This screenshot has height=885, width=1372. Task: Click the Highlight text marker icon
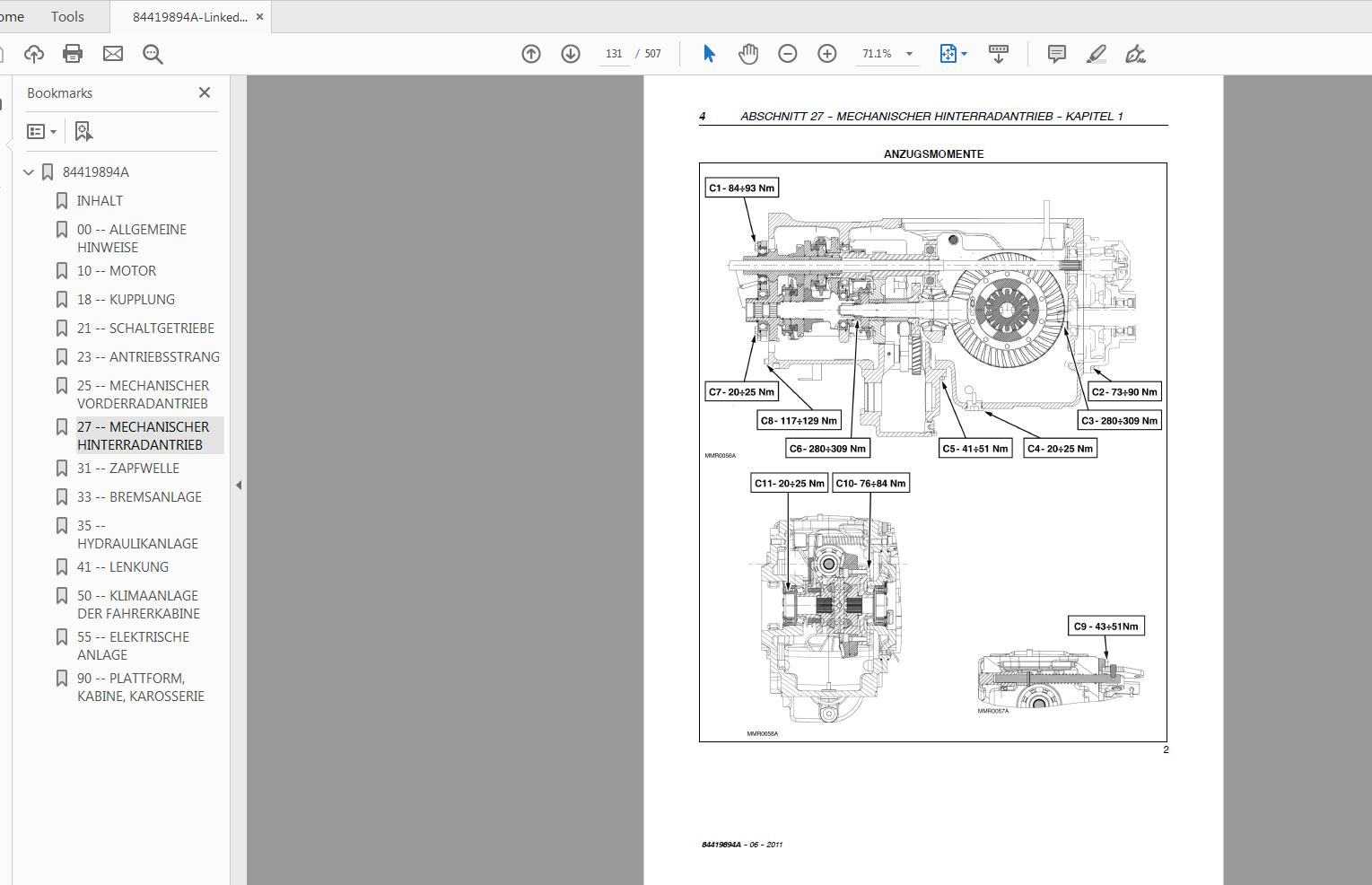pyautogui.click(x=1096, y=54)
